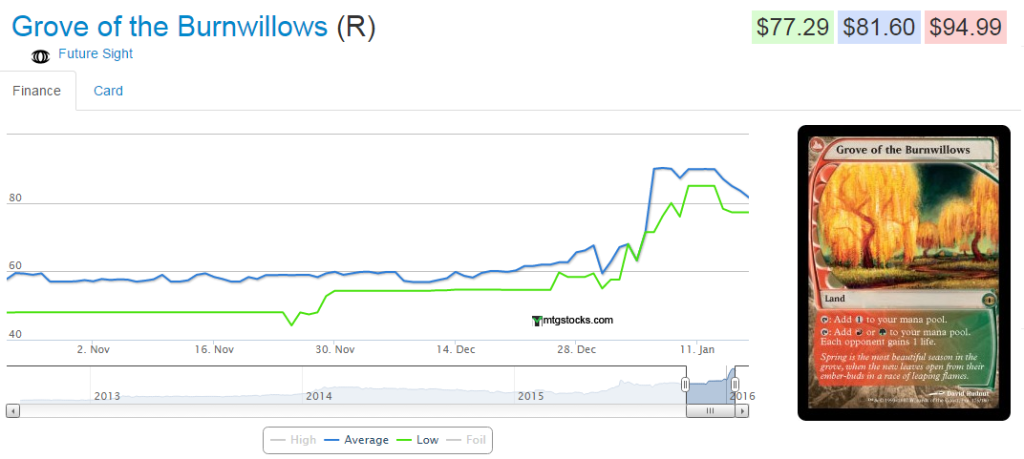Click the 2015 label in the navigator
Screen dimensions: 1024x459
[531, 396]
